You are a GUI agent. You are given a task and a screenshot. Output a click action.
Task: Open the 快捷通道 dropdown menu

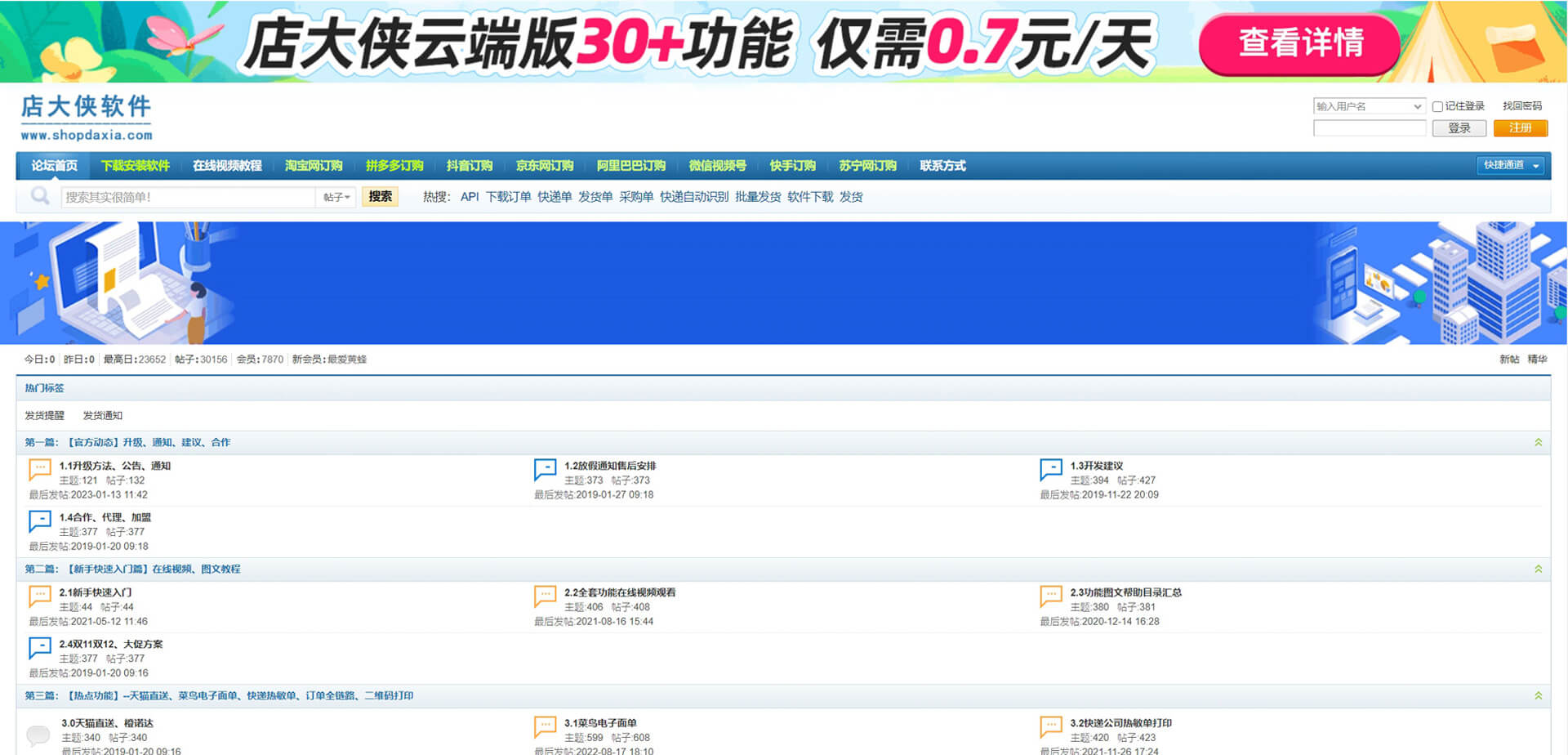(x=1510, y=165)
